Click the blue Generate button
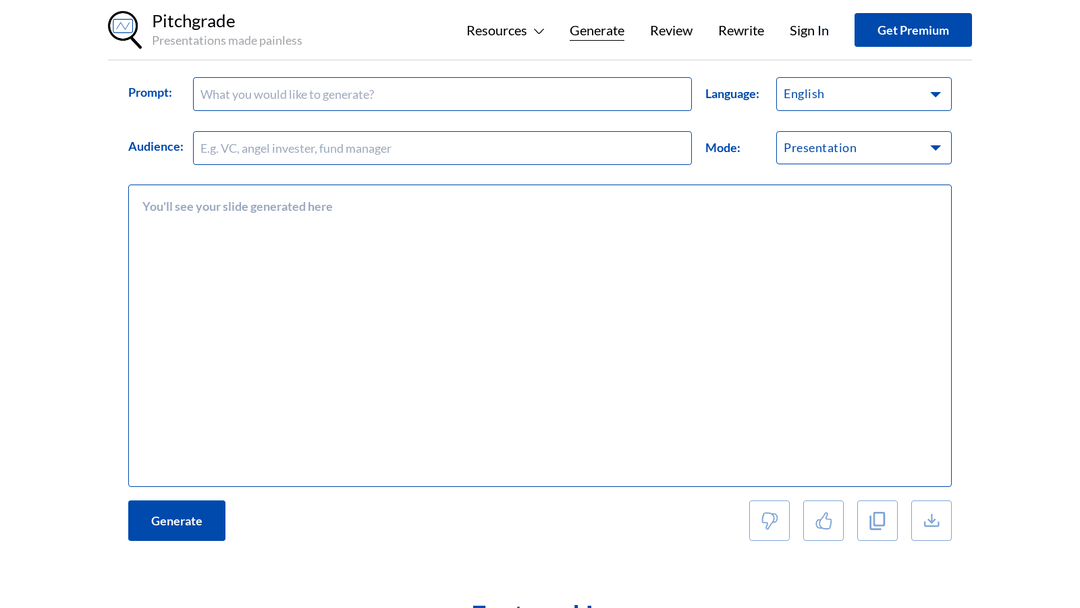This screenshot has width=1080, height=608. click(x=176, y=521)
